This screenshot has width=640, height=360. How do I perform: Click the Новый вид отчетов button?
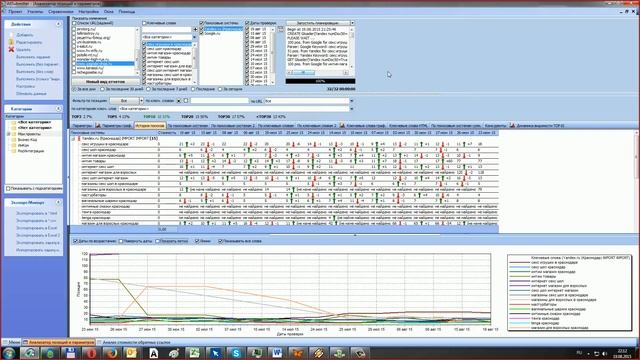(x=106, y=82)
